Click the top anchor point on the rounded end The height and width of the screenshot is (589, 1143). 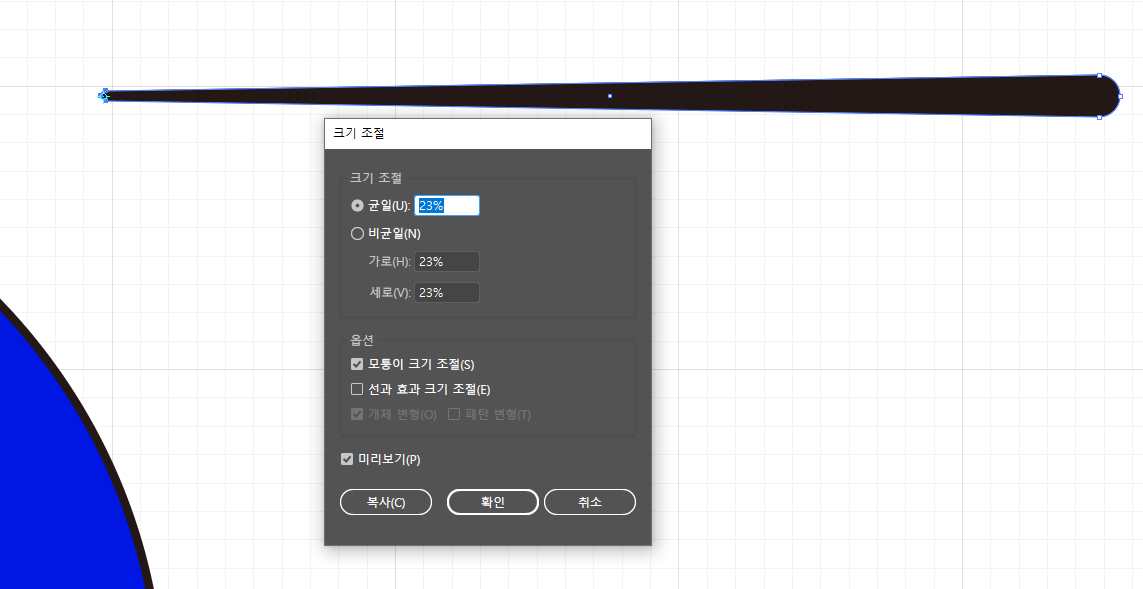click(1099, 75)
